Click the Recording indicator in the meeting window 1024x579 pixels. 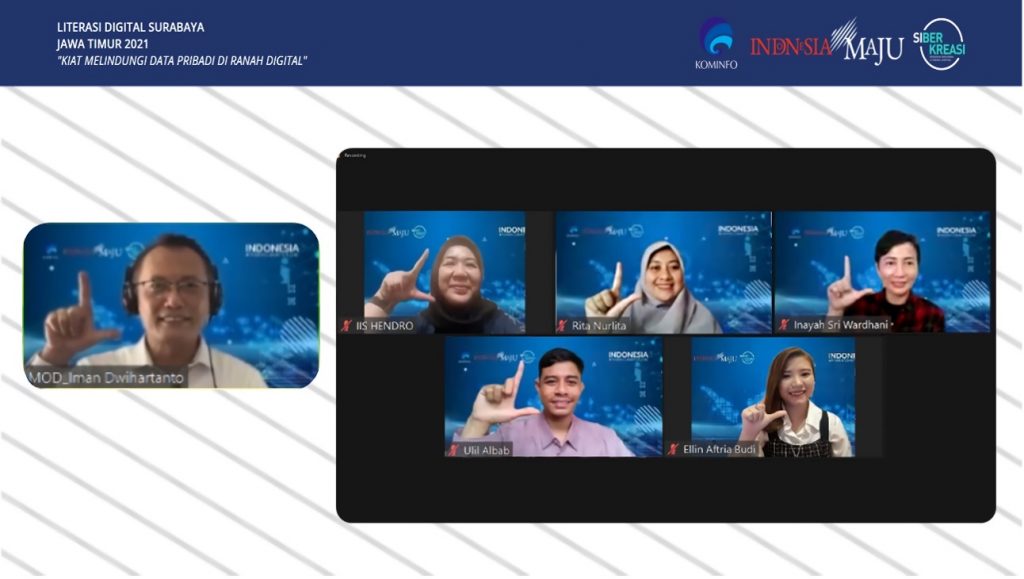[x=355, y=156]
